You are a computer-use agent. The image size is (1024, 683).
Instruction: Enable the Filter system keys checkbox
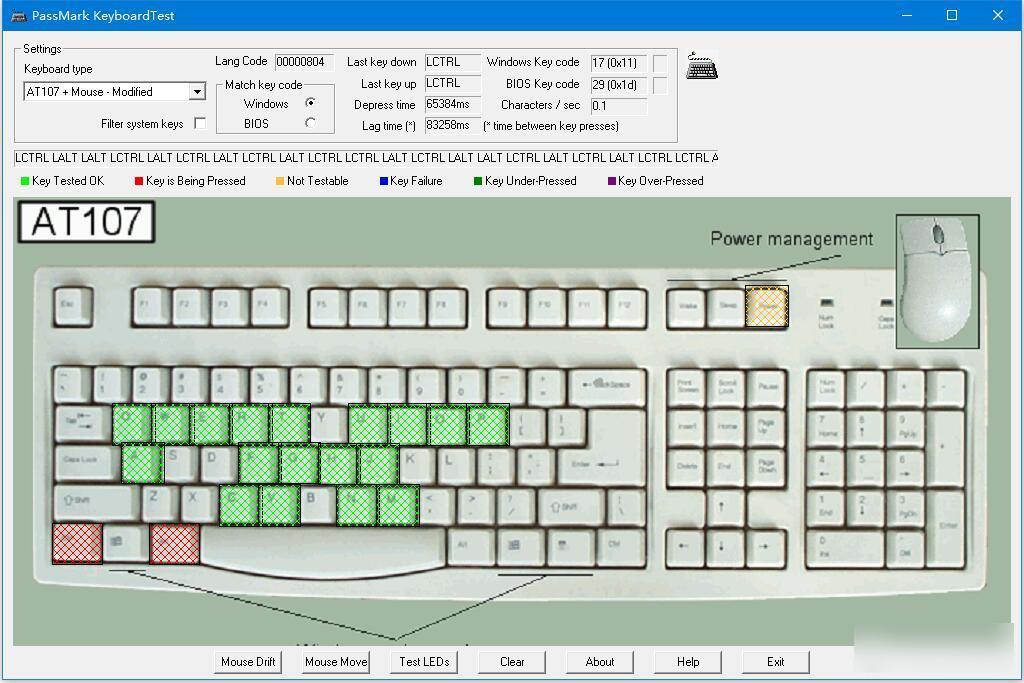coord(200,123)
